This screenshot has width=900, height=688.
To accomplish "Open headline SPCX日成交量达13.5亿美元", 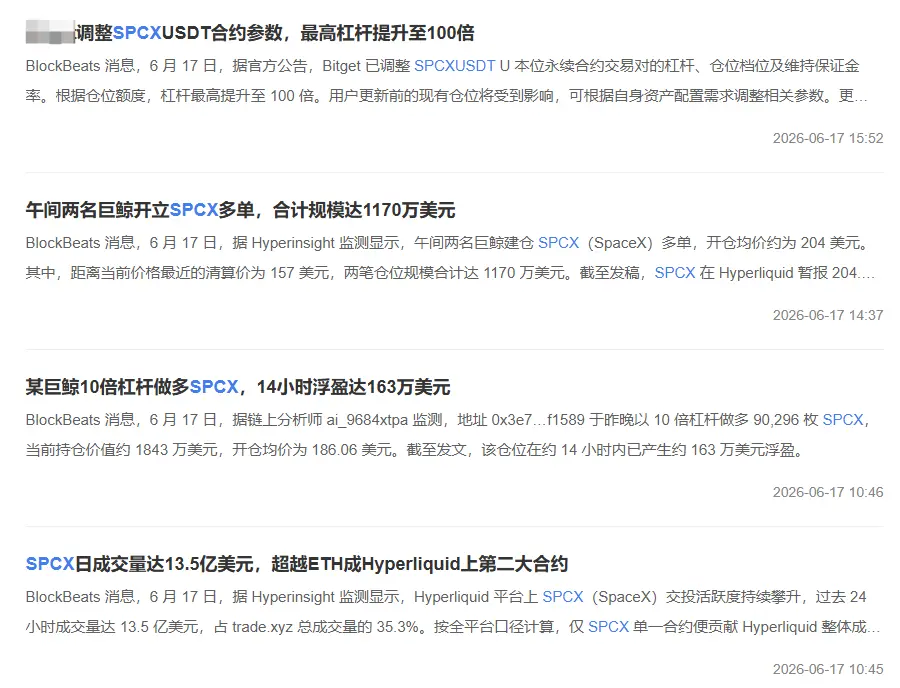I will pos(297,564).
